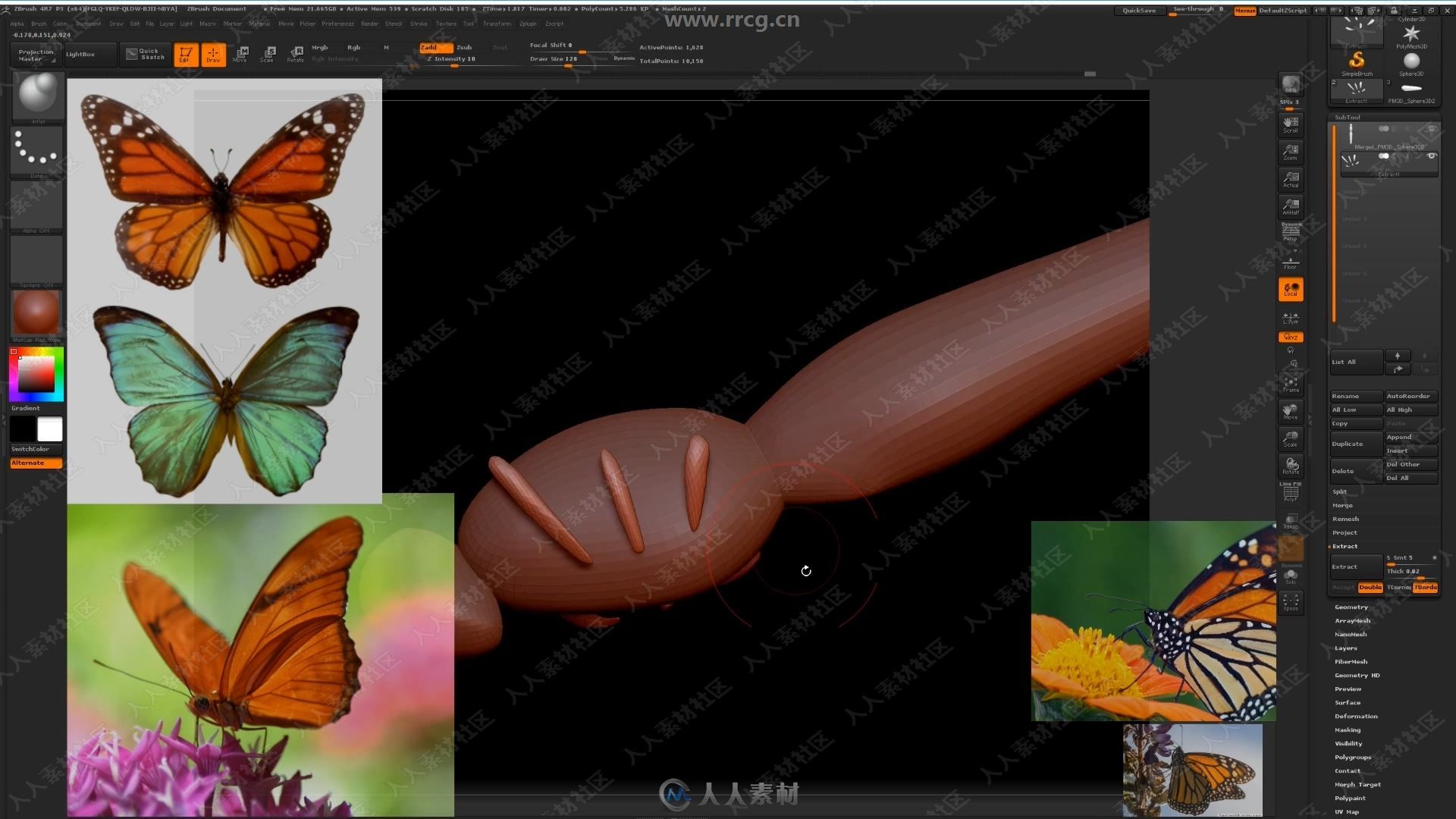Toggle Persp perspective mode
The height and width of the screenshot is (819, 1456).
(1291, 233)
